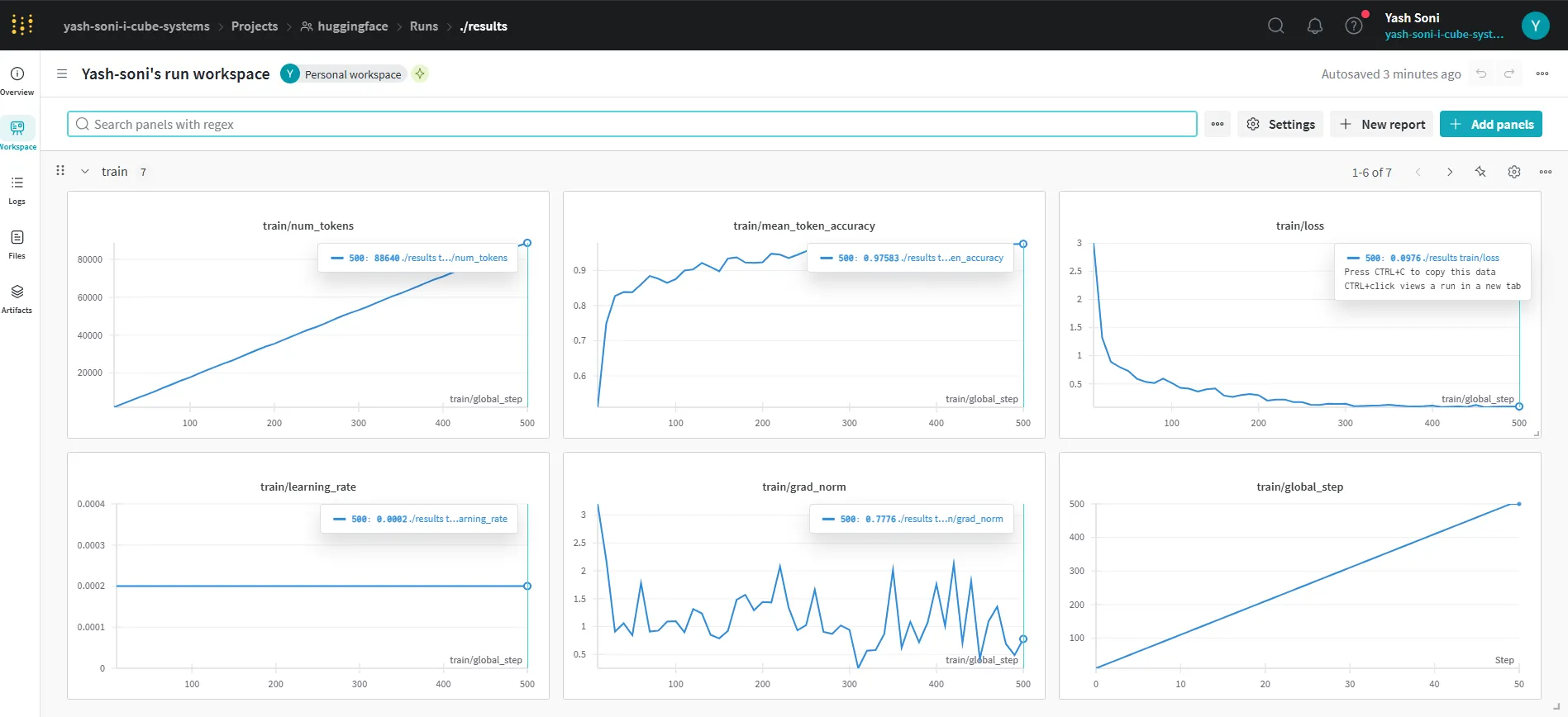The height and width of the screenshot is (717, 1568).
Task: Click the notifications bell icon
Action: pos(1314,26)
